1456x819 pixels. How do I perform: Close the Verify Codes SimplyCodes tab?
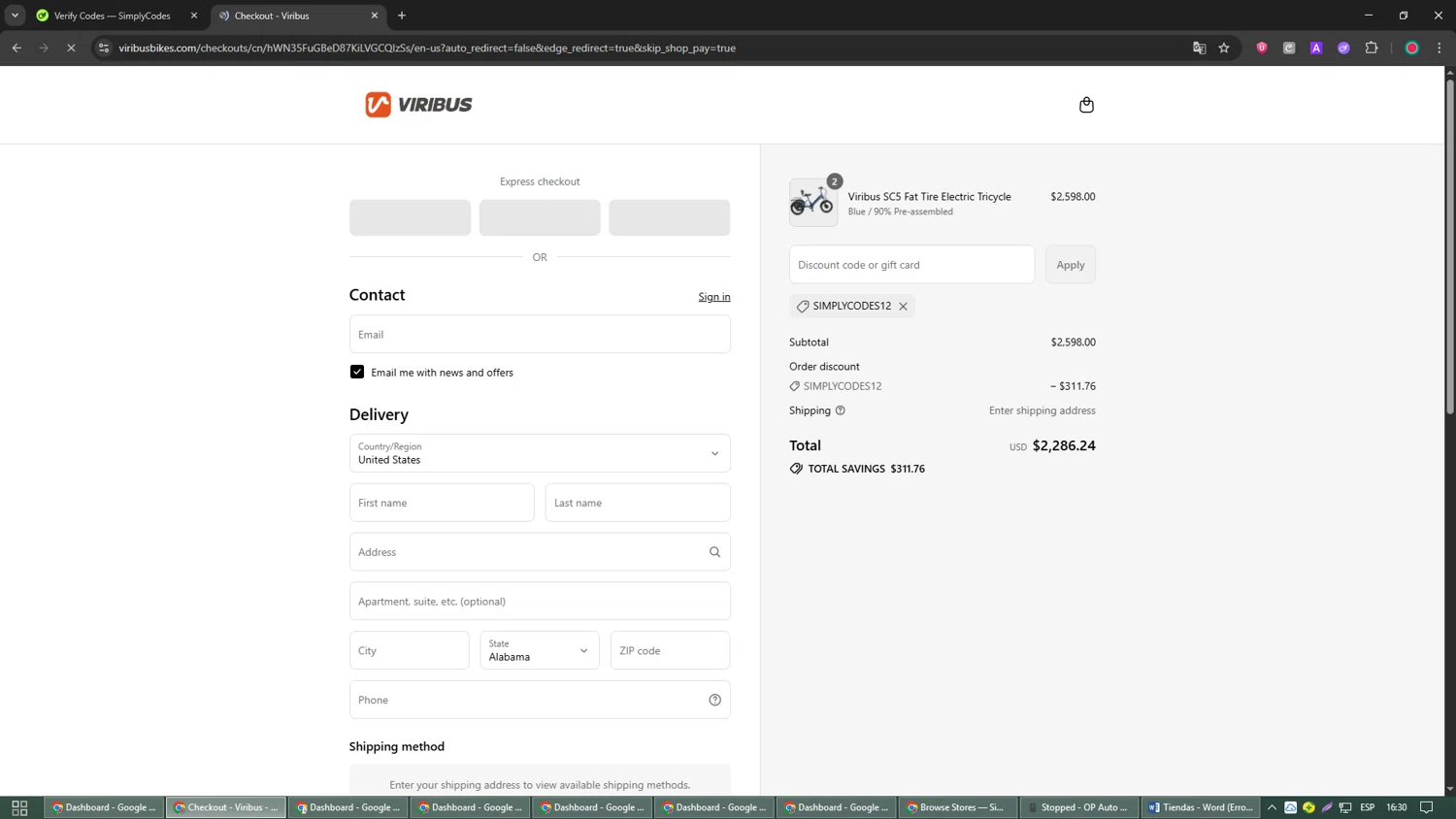tap(193, 16)
